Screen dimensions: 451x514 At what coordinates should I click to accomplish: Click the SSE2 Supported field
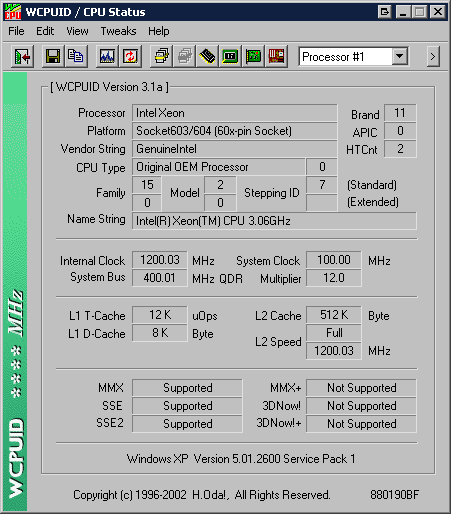tap(187, 424)
